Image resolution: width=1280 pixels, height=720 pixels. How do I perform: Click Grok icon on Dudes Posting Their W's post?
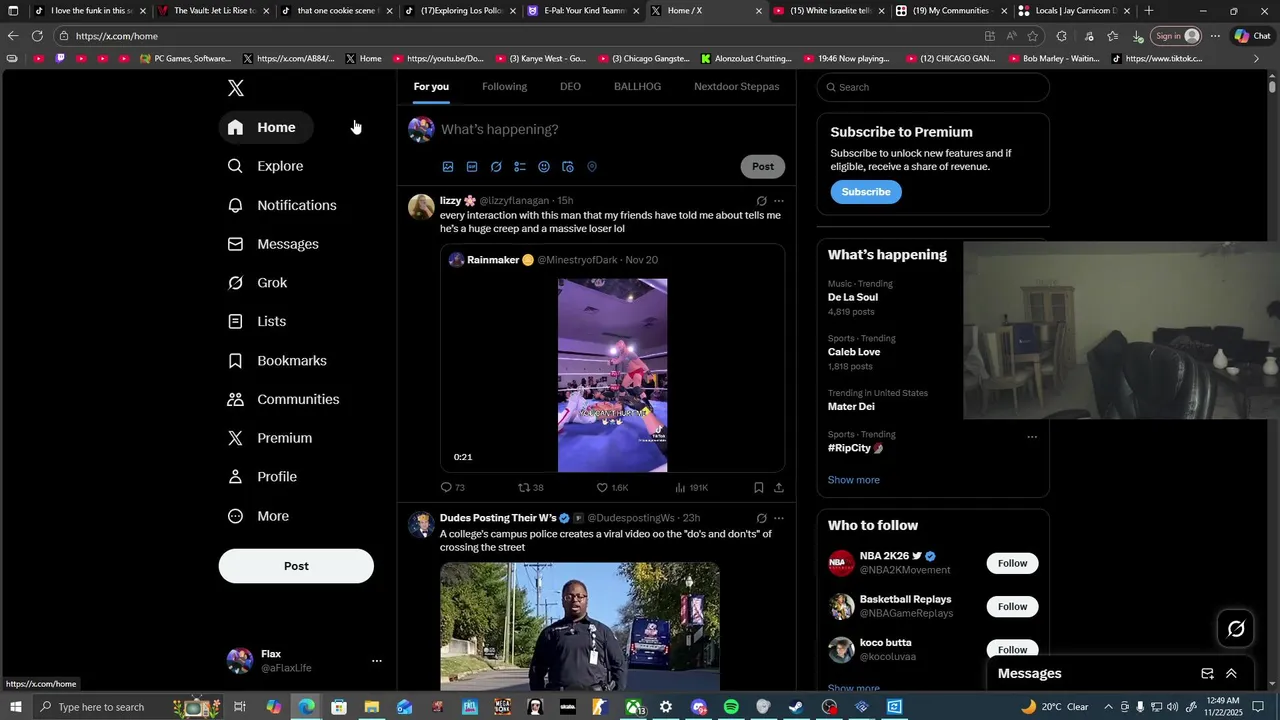point(761,518)
